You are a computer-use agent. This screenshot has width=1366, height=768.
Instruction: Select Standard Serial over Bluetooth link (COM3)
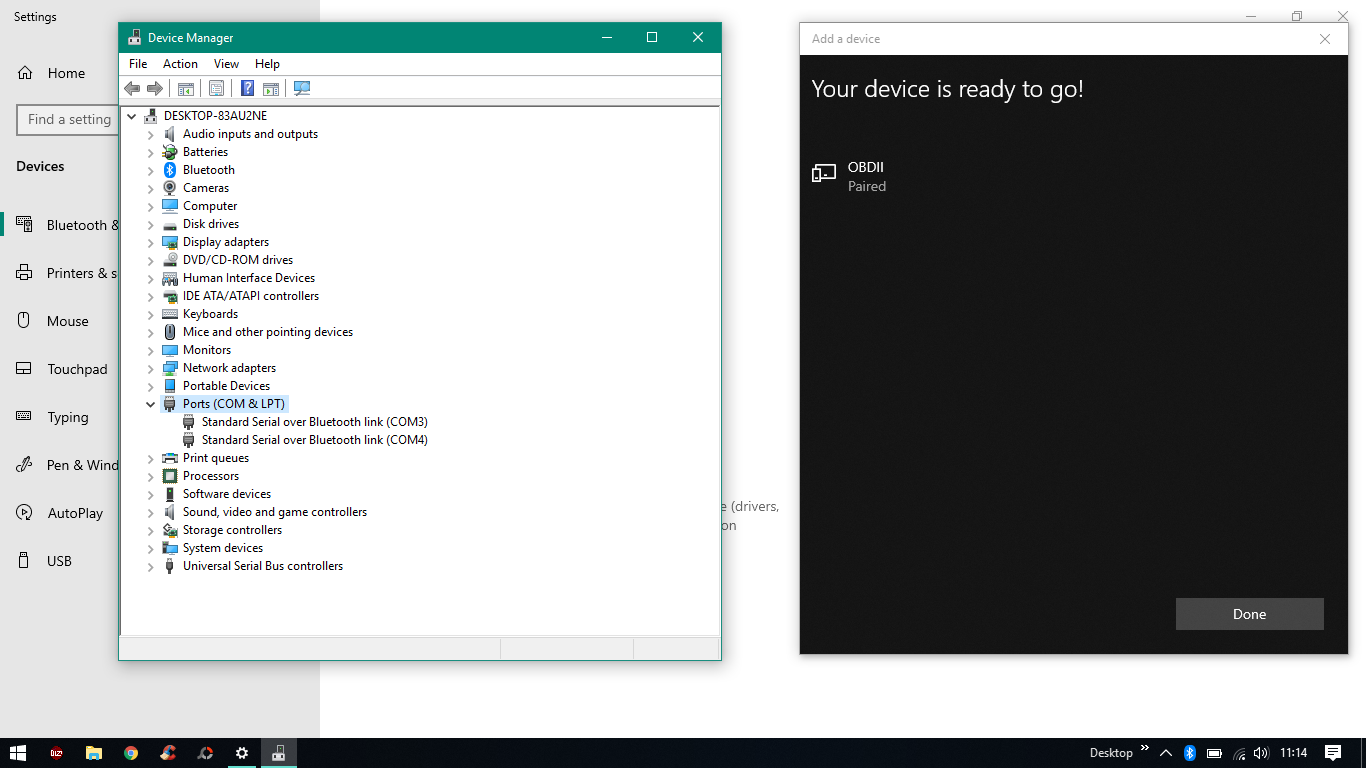[x=314, y=422]
